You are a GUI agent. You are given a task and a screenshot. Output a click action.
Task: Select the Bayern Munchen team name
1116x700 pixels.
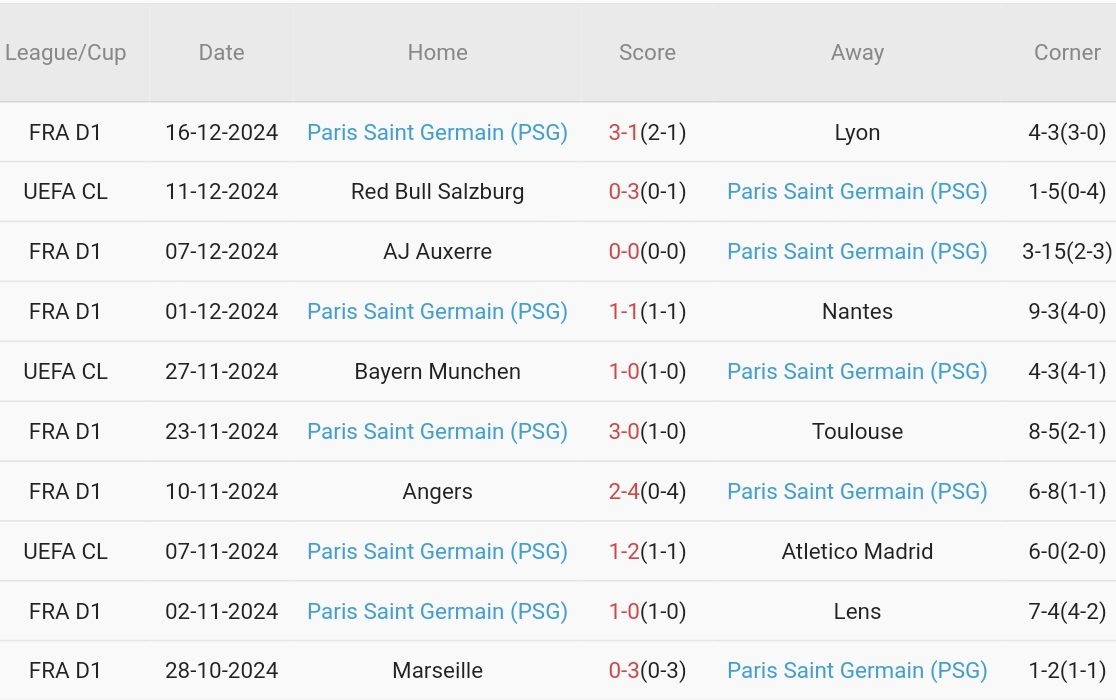click(437, 371)
